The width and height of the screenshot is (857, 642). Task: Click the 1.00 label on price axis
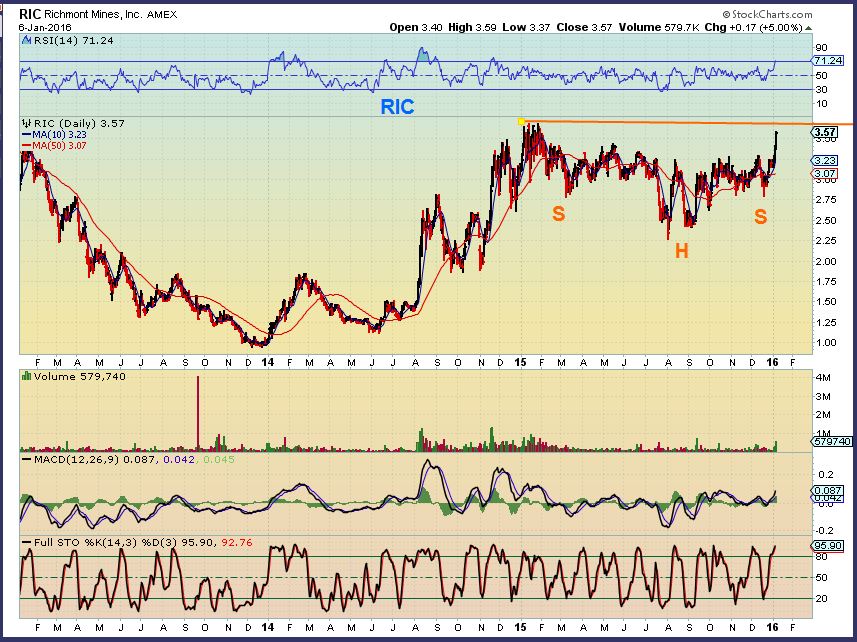826,343
